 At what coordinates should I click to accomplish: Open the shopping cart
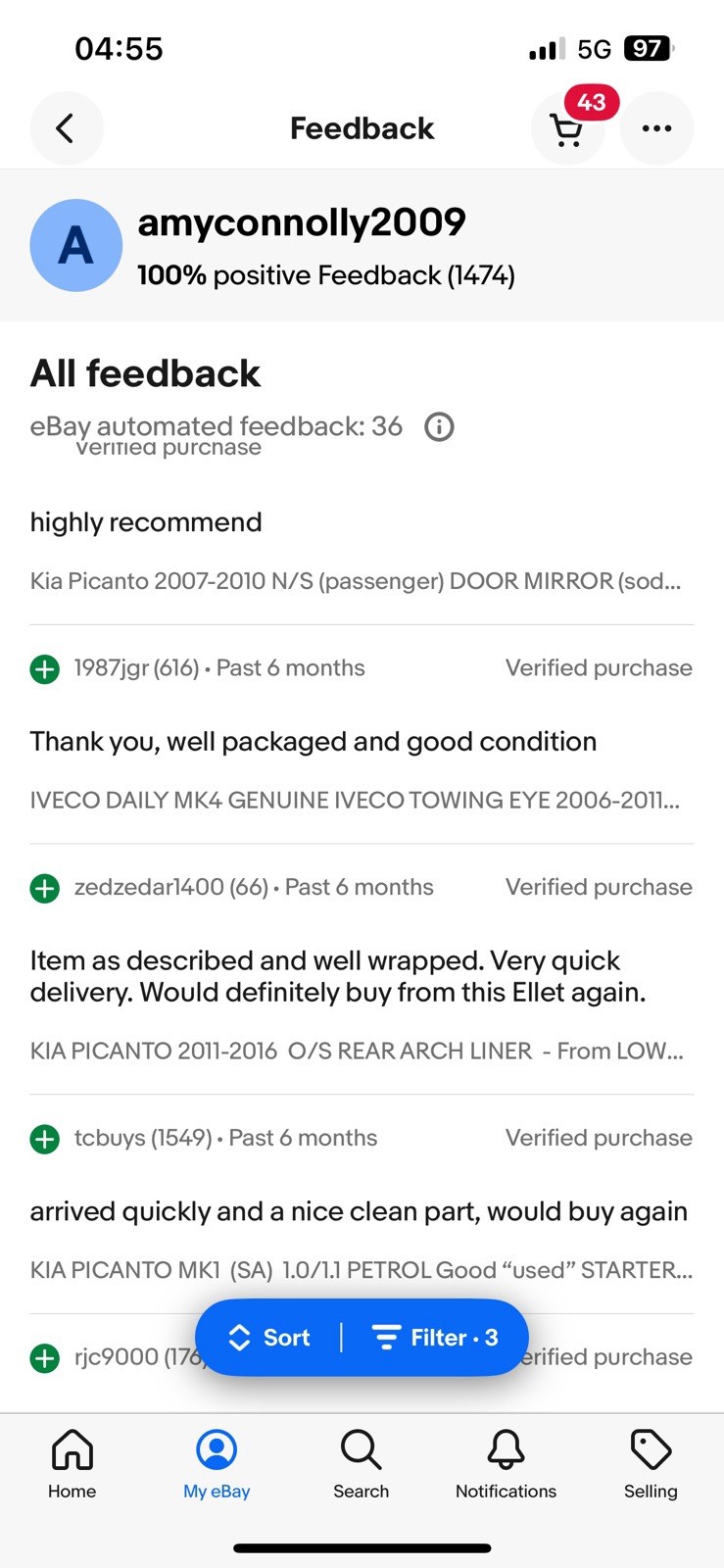566,129
